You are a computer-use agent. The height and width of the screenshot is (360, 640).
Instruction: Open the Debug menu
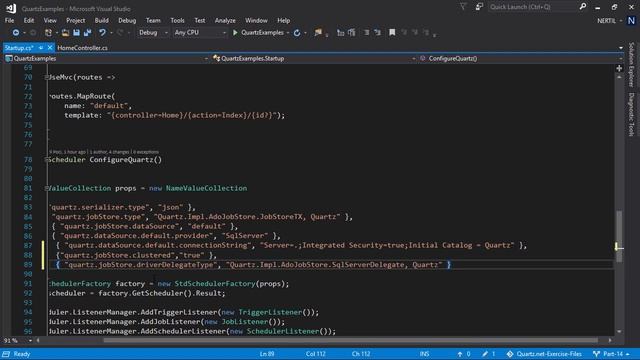click(127, 20)
